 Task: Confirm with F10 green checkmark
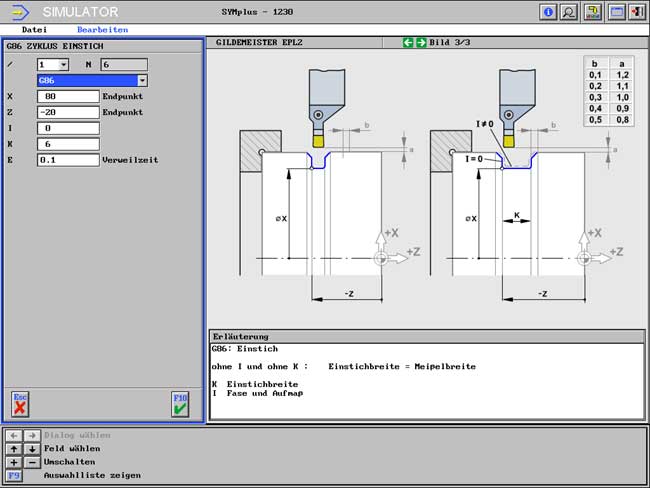180,404
